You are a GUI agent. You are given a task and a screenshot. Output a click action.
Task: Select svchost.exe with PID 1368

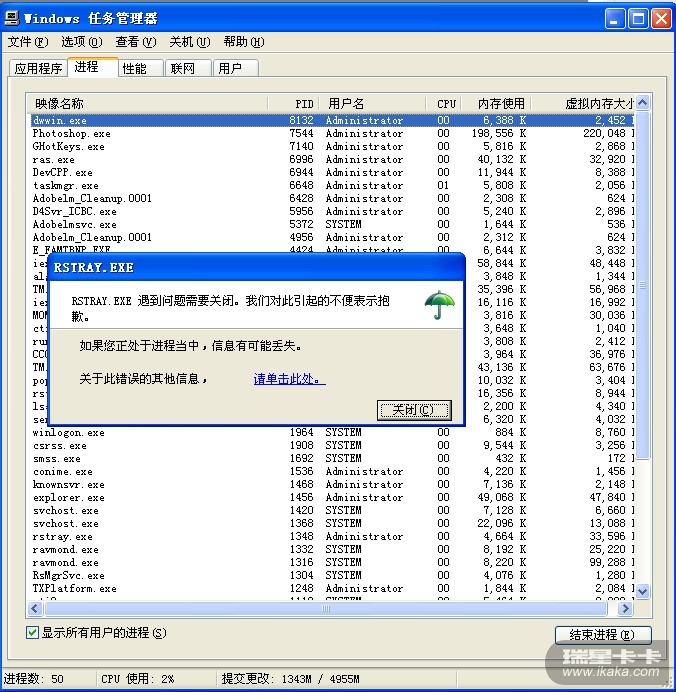(332, 524)
